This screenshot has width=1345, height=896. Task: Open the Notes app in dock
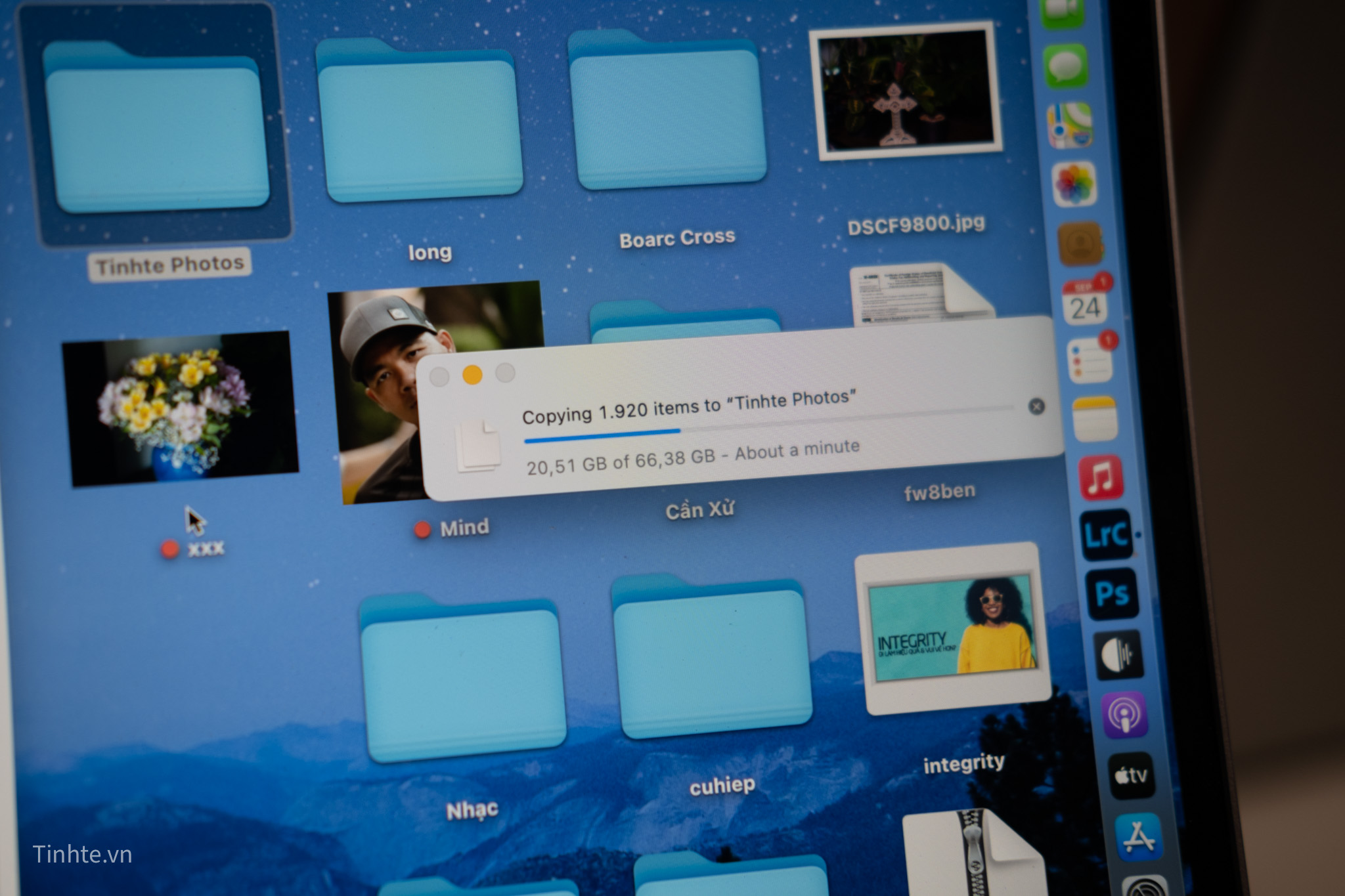coord(1095,417)
